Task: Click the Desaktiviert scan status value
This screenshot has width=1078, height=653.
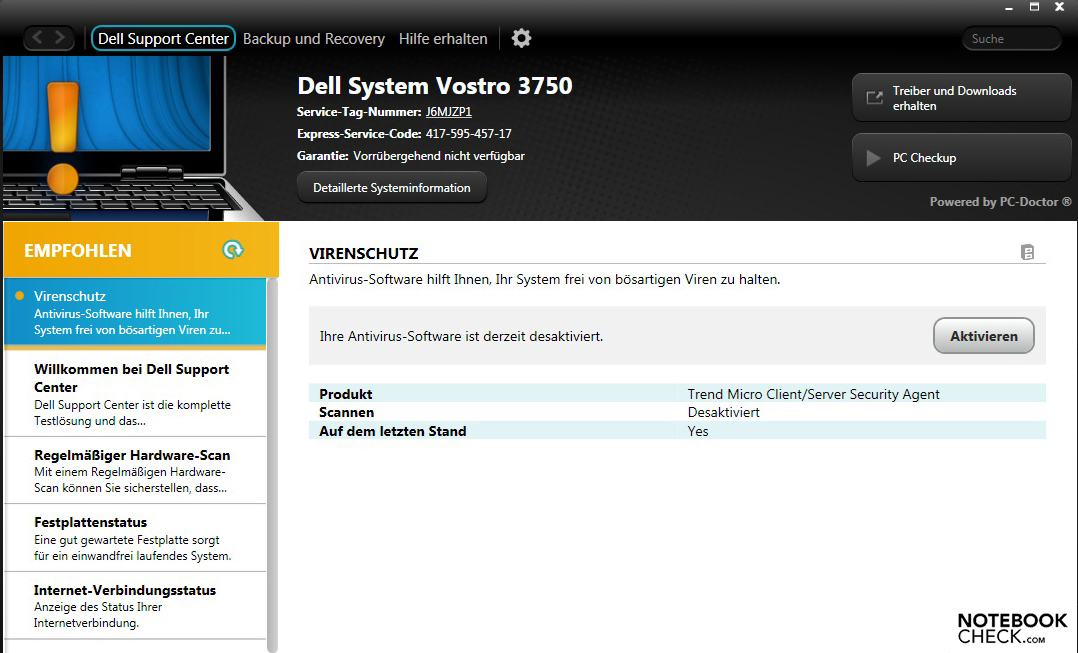Action: (723, 412)
